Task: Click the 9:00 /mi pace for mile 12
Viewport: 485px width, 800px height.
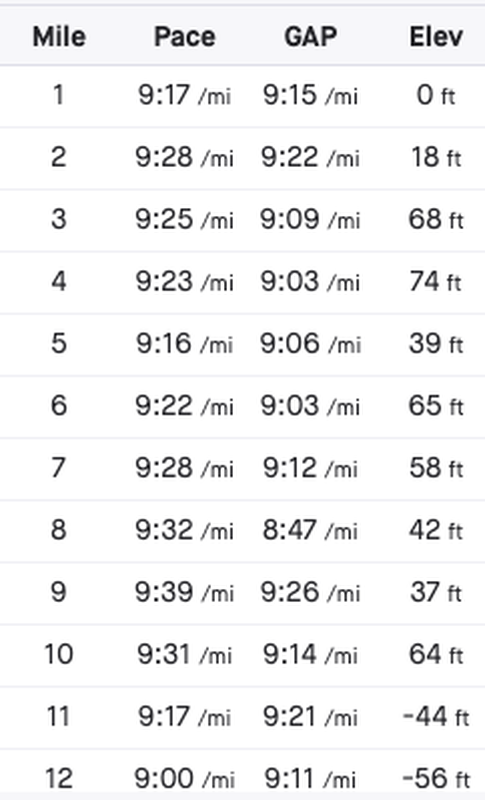Action: 185,779
